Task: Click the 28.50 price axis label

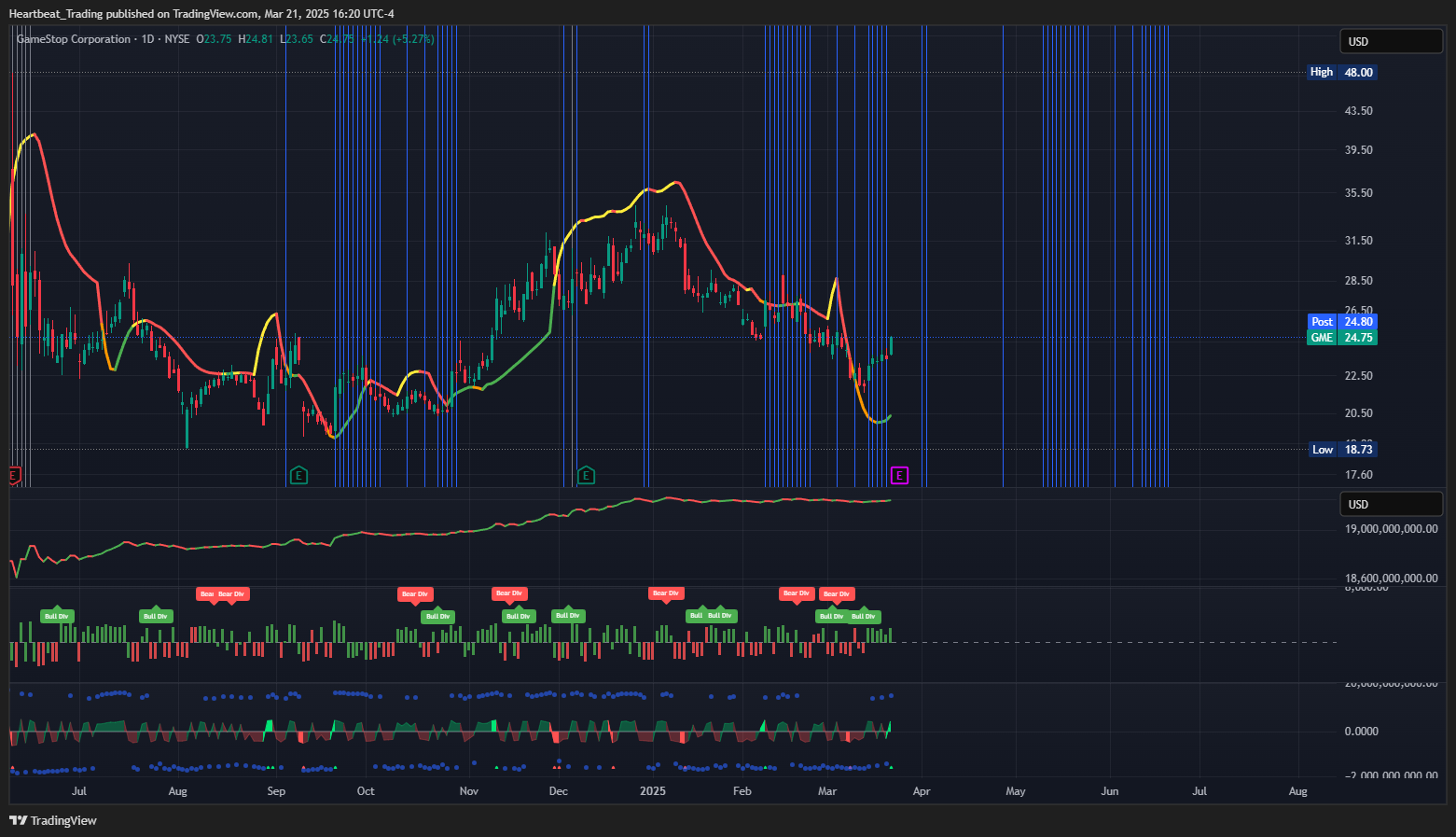Action: [x=1358, y=280]
